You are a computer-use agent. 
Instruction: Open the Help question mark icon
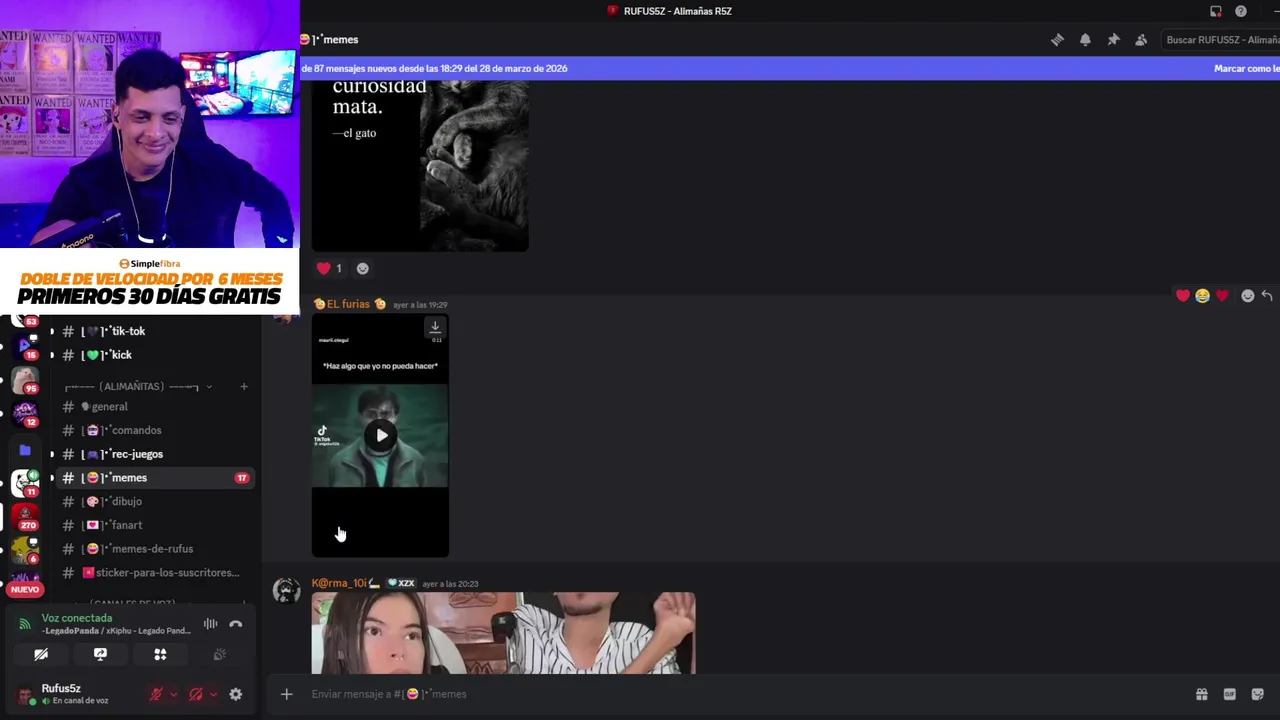pos(1241,11)
